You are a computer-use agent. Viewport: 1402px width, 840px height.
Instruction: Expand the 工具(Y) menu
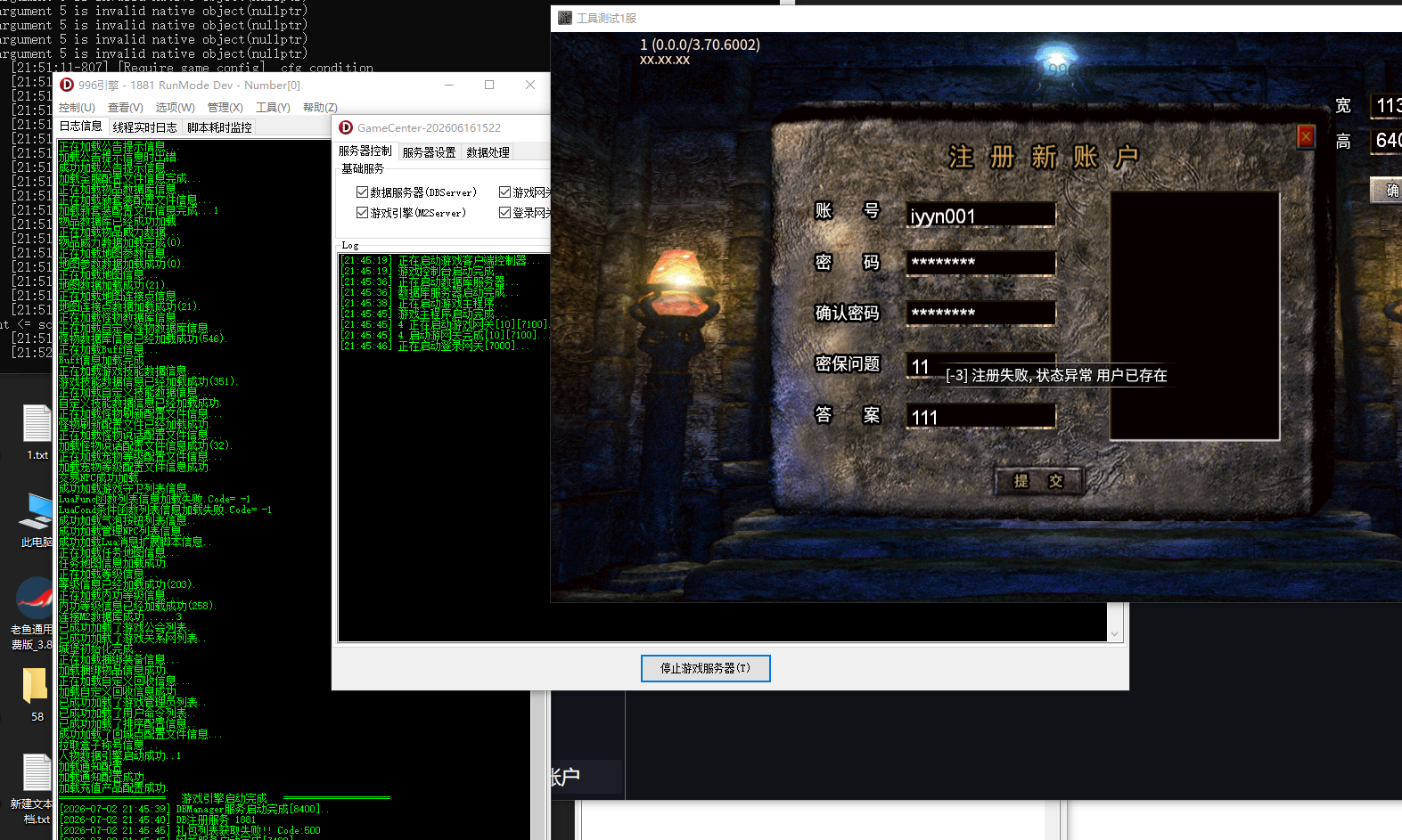point(273,107)
